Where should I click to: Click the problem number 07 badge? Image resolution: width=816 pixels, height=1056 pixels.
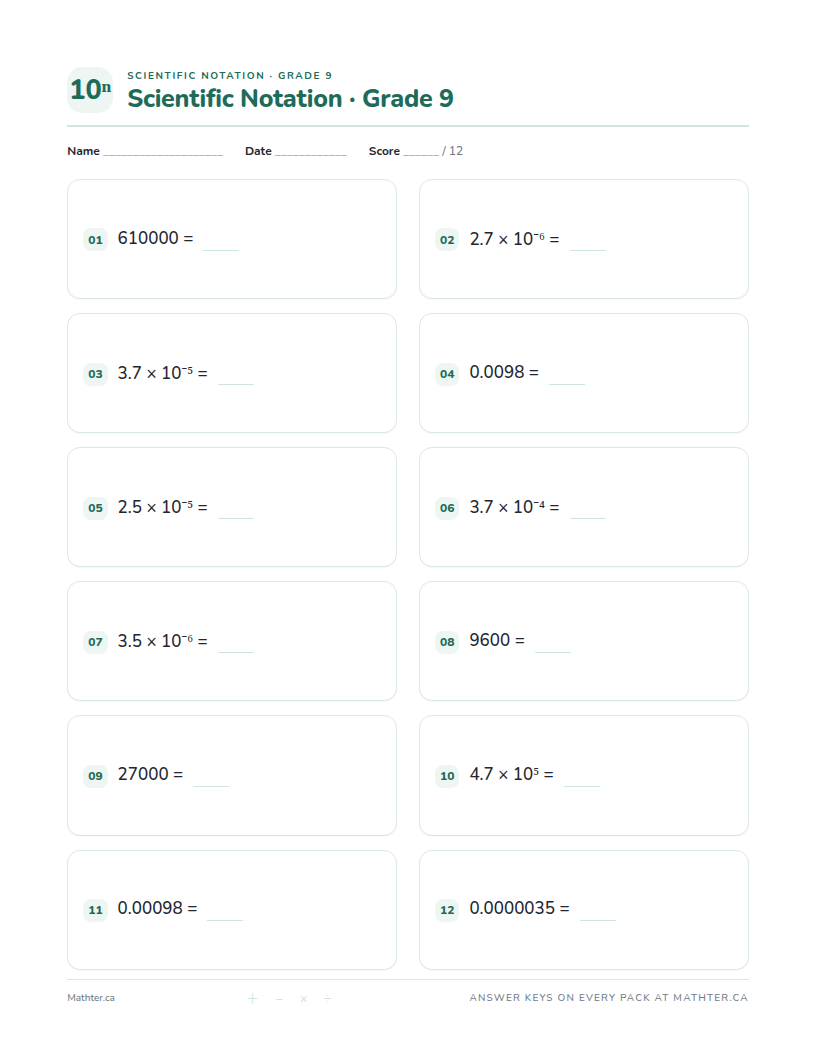[x=96, y=642]
